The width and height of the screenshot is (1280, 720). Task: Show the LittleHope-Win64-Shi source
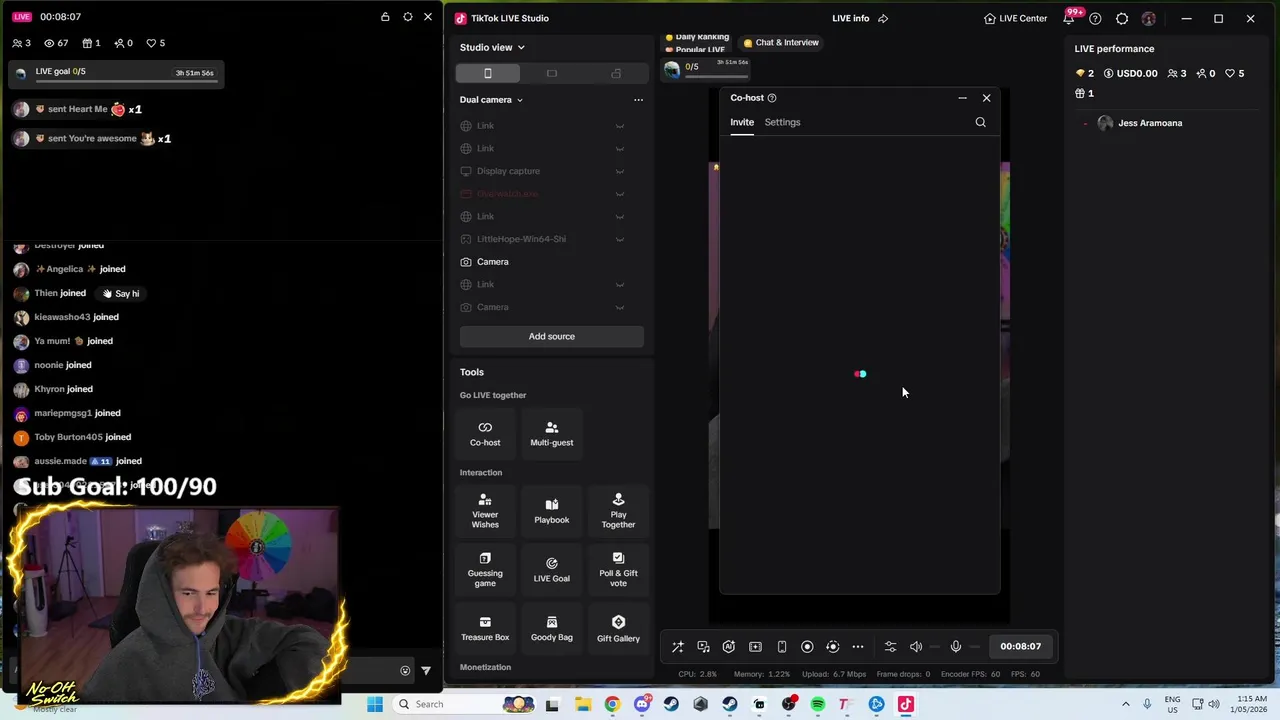(620, 239)
